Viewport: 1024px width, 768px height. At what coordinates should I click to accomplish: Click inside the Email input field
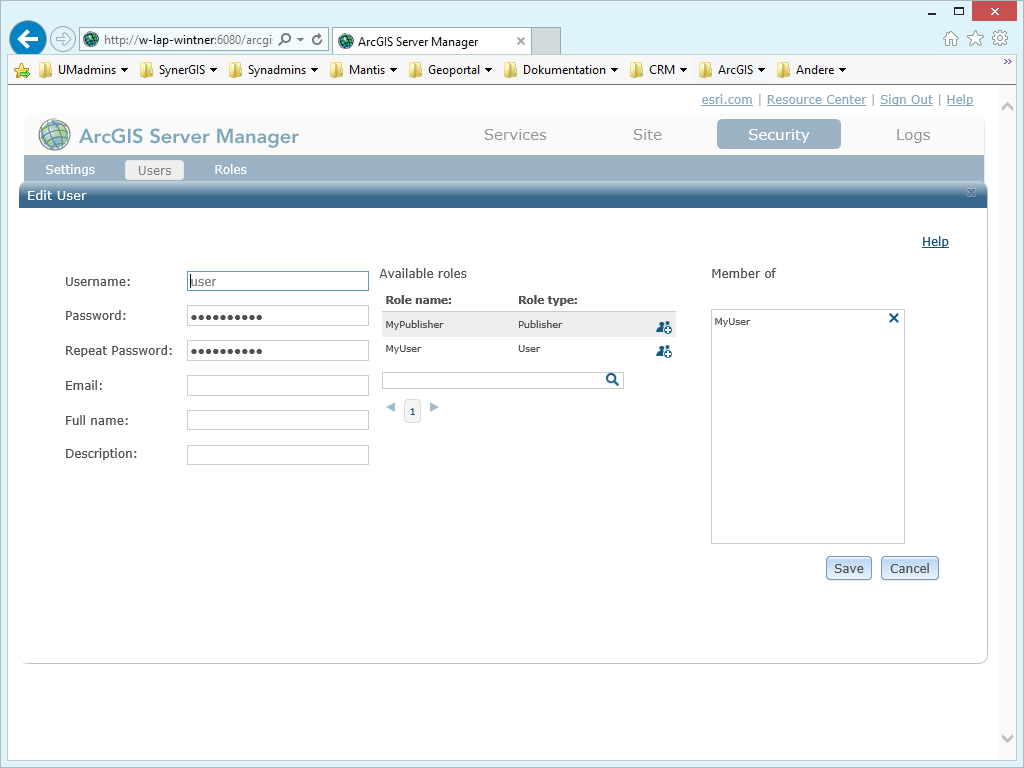coord(277,385)
